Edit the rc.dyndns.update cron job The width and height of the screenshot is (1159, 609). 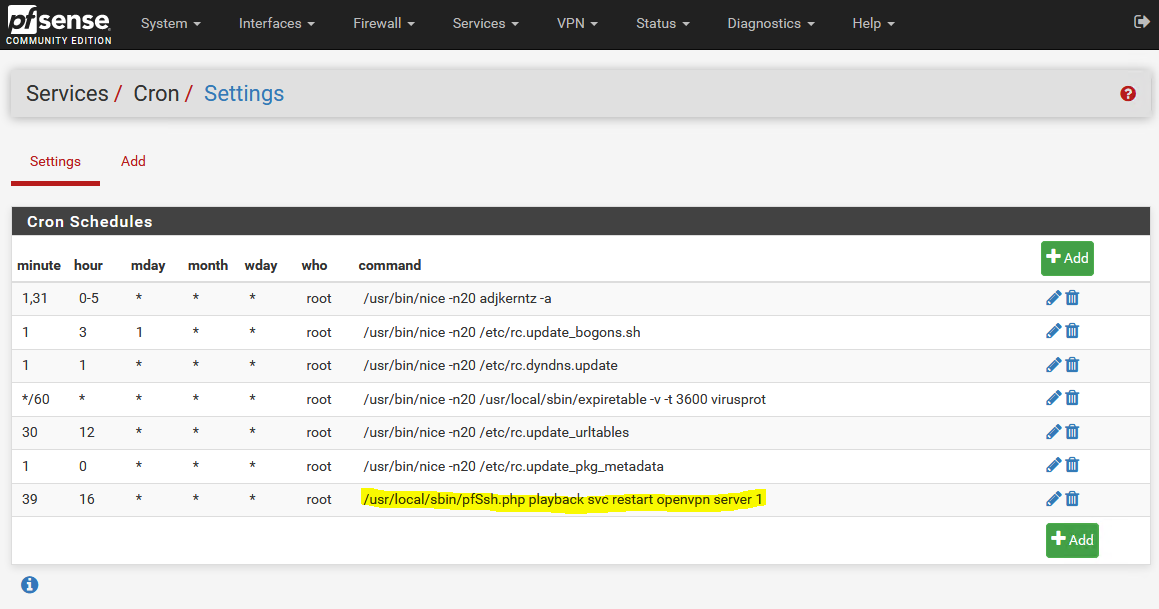click(x=1053, y=365)
